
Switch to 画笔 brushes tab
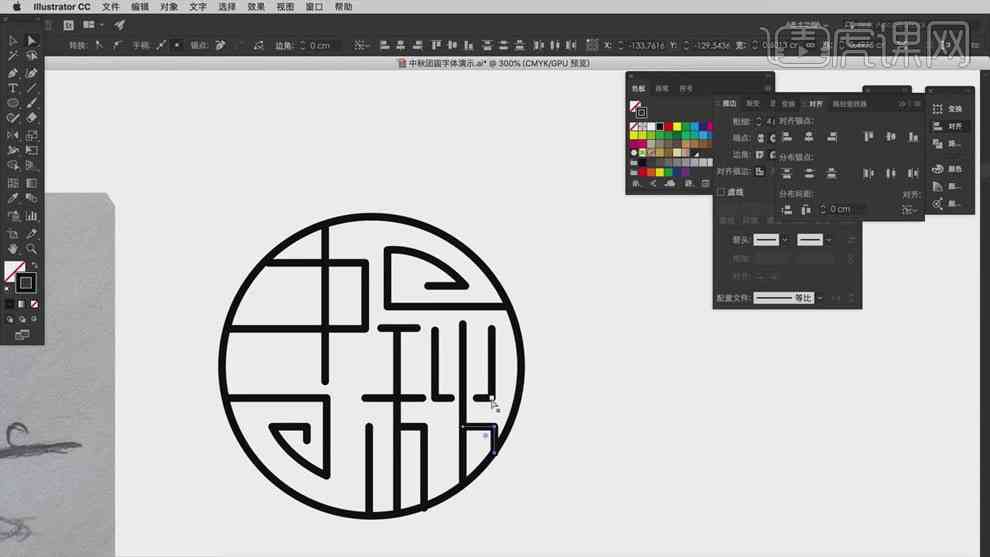click(x=662, y=88)
